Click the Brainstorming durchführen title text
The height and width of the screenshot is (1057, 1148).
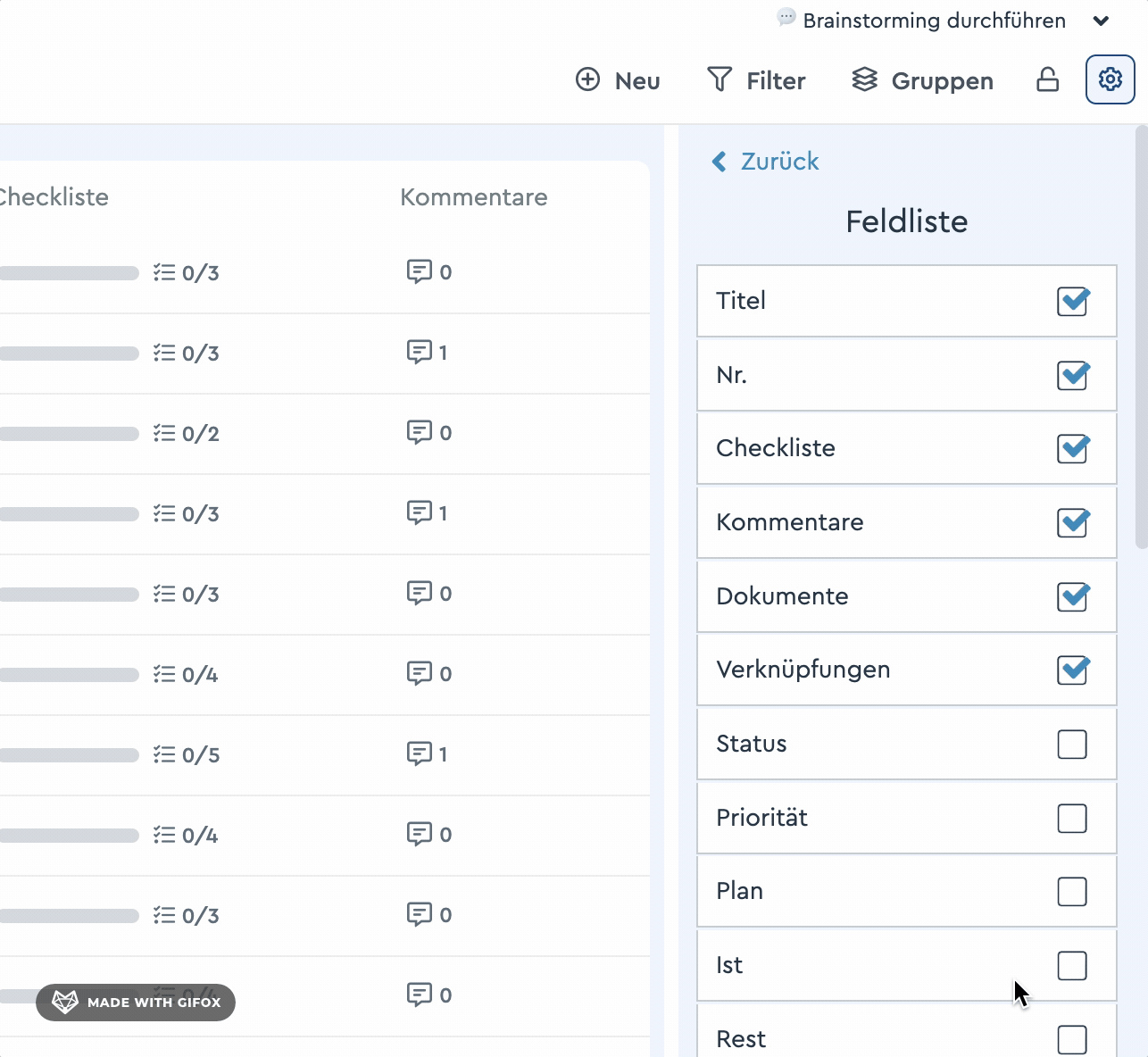[x=935, y=21]
